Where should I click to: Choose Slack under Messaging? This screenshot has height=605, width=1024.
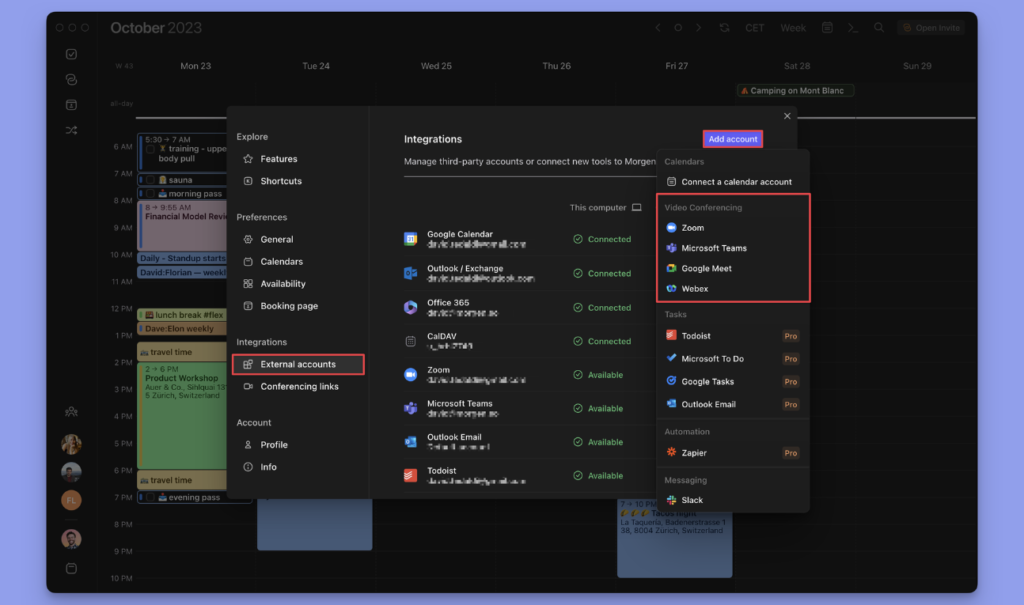pyautogui.click(x=691, y=500)
